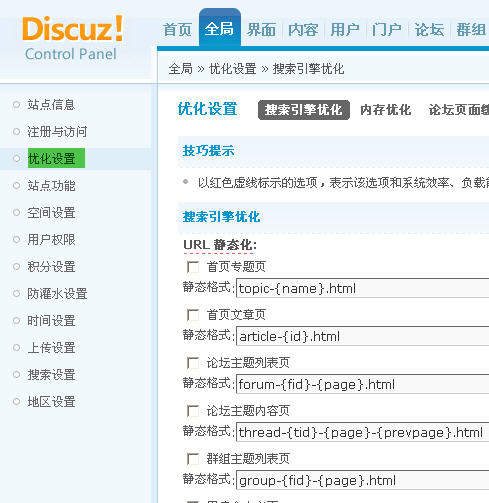The image size is (489, 503).
Task: Click the 优化设置 breadcrumb link
Action: 233,69
